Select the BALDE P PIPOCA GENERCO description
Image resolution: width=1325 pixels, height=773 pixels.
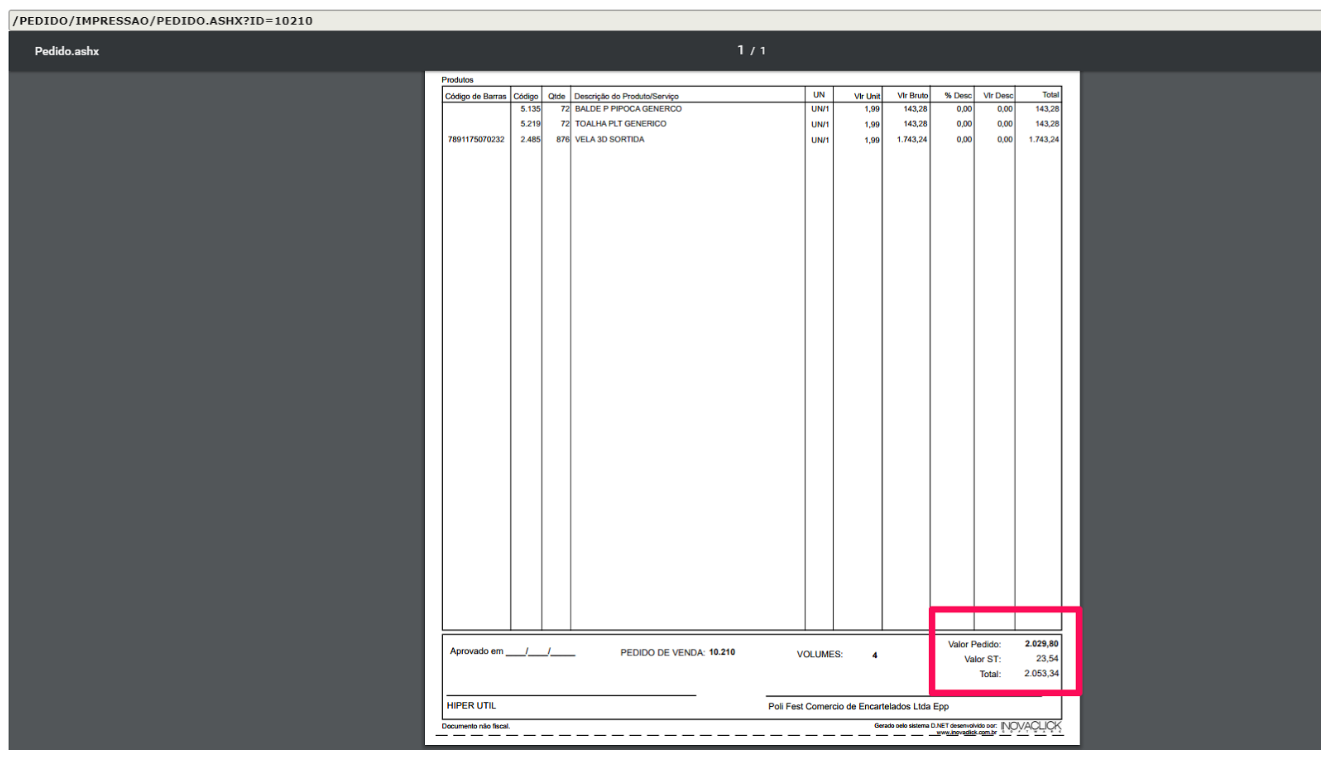pos(628,108)
